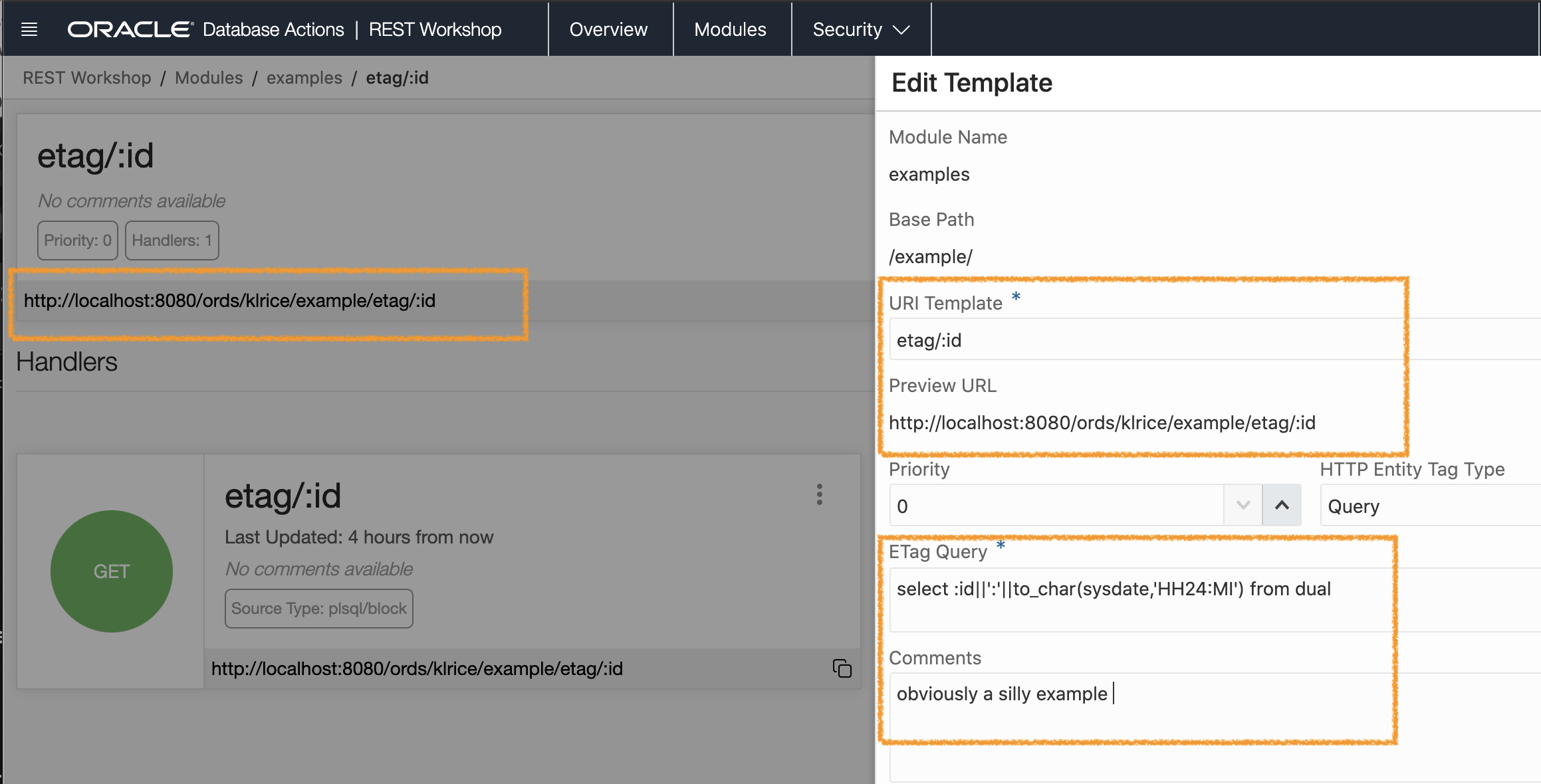Go to REST Workshop breadcrumb

87,78
